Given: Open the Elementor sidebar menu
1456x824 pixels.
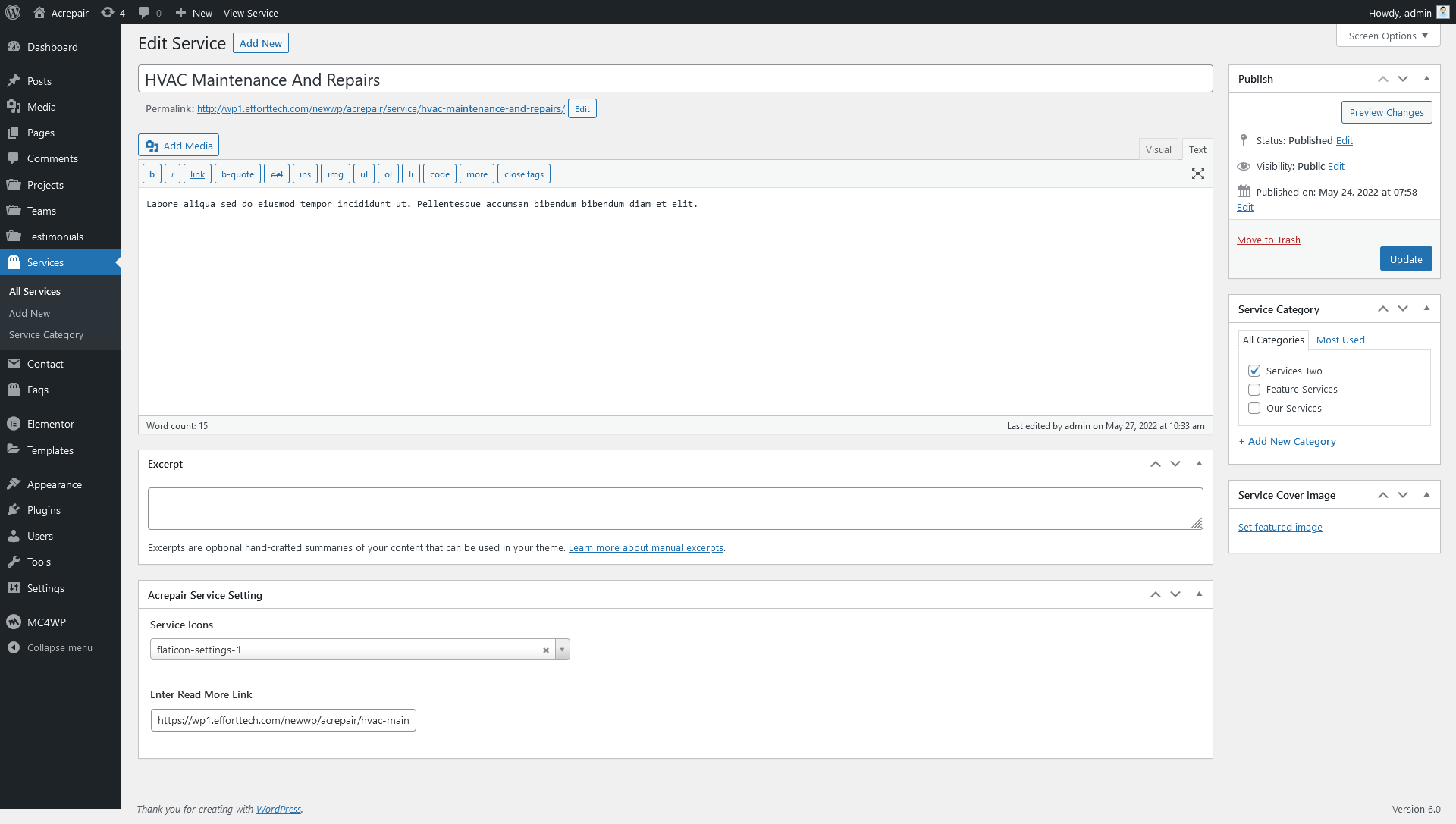Looking at the screenshot, I should pyautogui.click(x=50, y=424).
